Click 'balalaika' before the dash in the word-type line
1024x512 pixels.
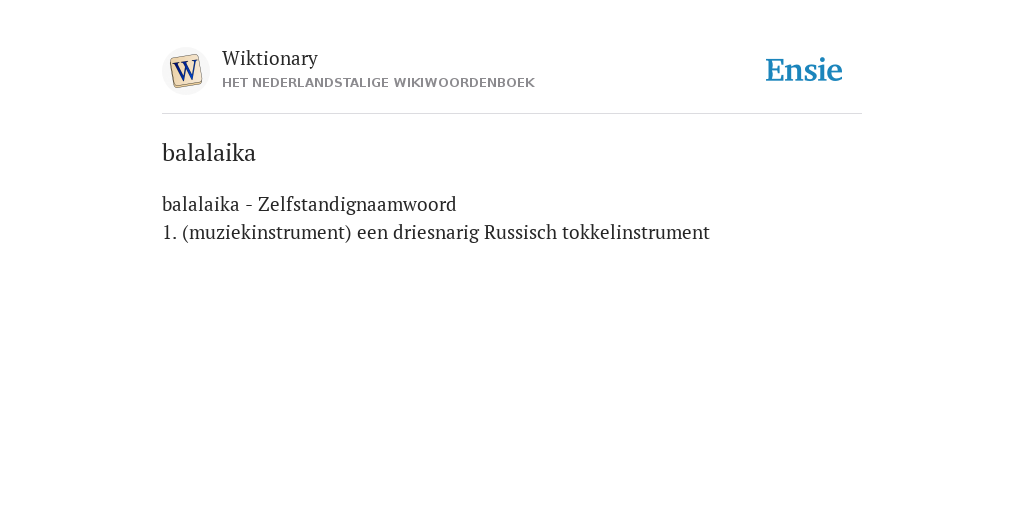200,204
